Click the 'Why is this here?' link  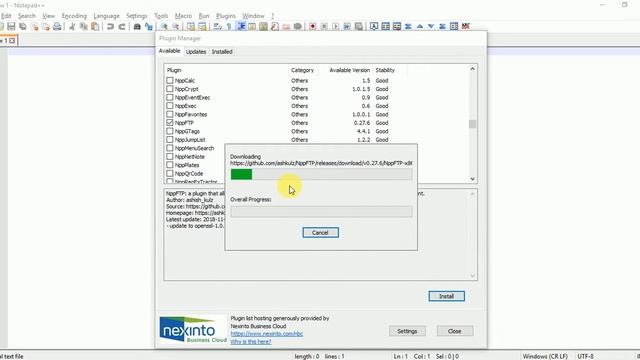(251, 342)
